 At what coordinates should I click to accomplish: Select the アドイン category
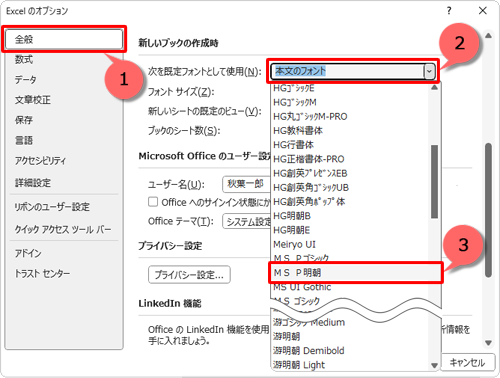(x=28, y=253)
